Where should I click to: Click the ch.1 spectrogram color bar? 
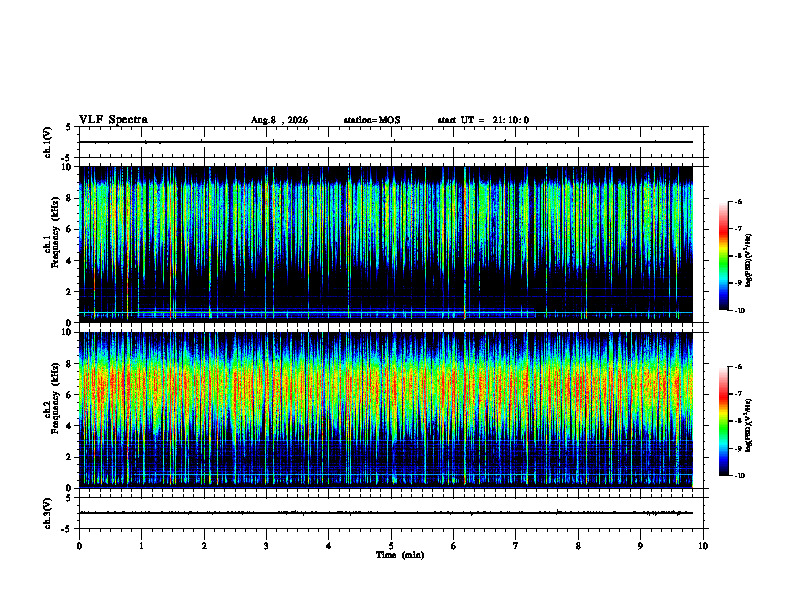(x=724, y=256)
